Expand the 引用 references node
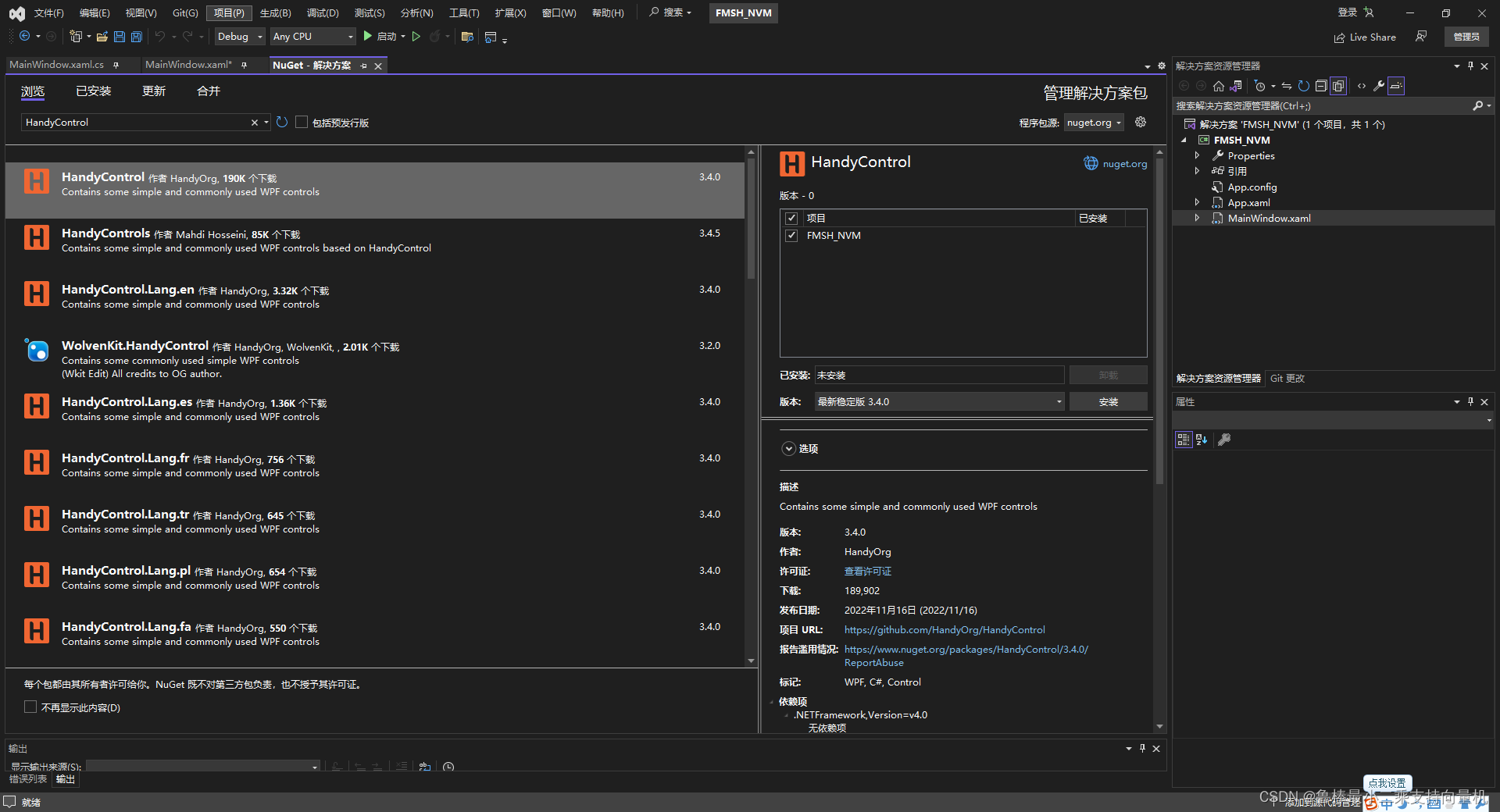This screenshot has height=812, width=1500. 1197,171
